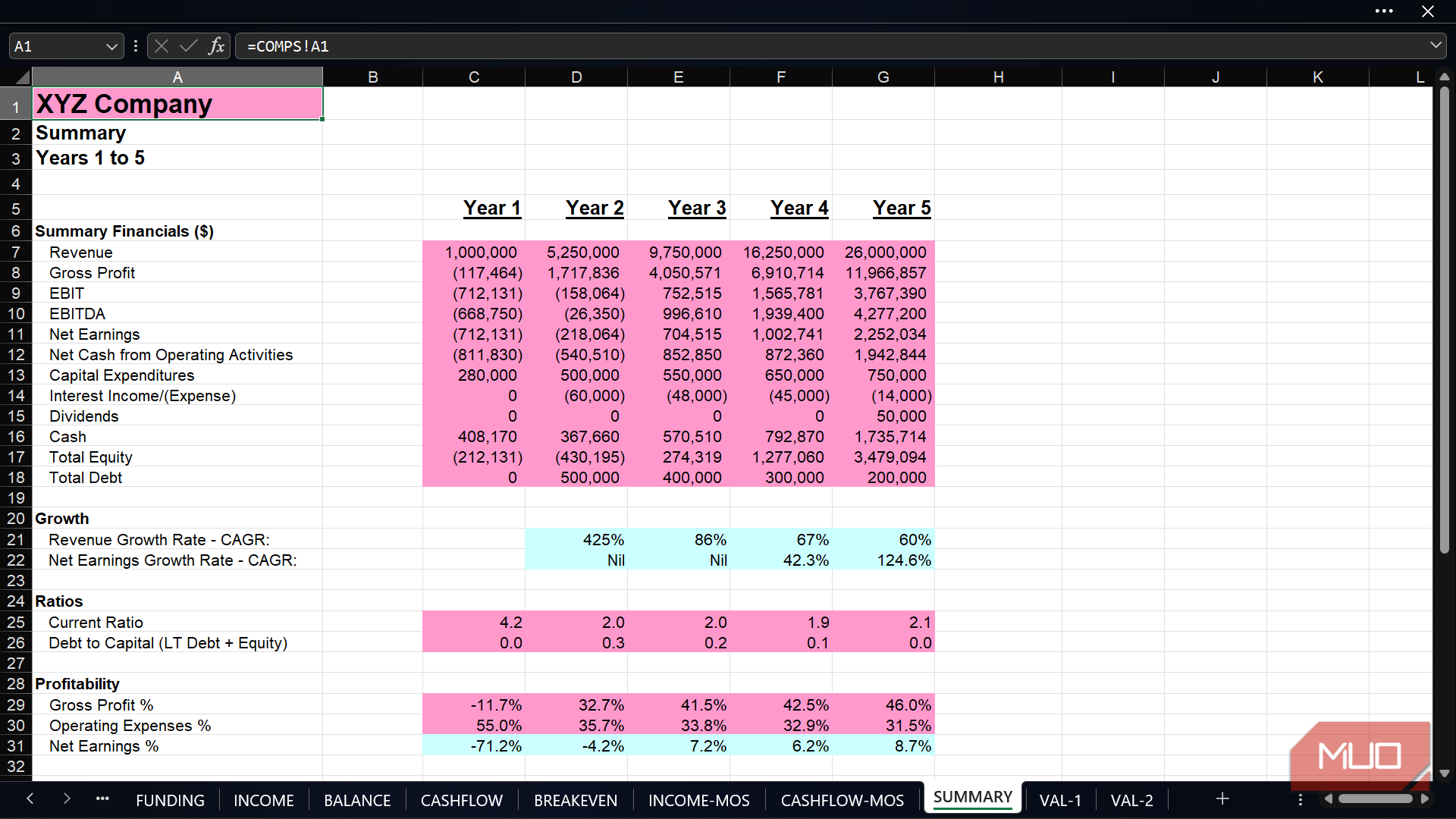1456x819 pixels.
Task: Select the BALANCE sheet tab
Action: pos(357,800)
